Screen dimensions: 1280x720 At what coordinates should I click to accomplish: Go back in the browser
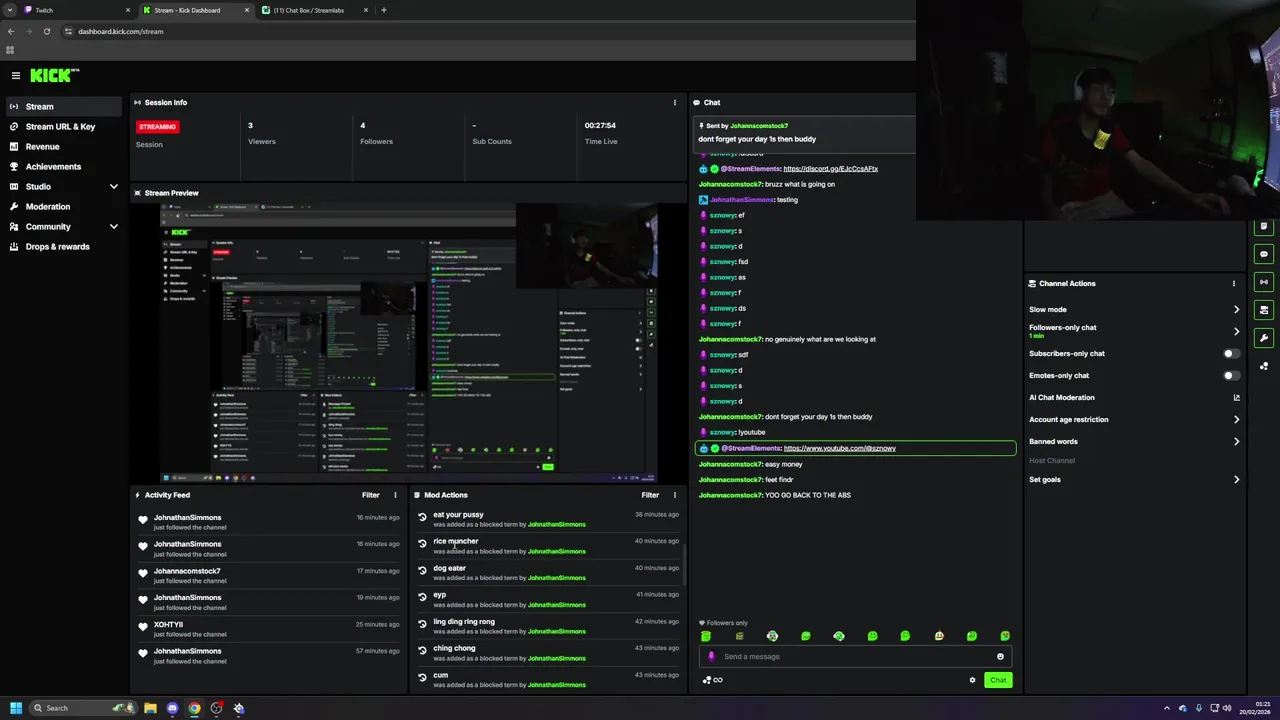[x=11, y=31]
